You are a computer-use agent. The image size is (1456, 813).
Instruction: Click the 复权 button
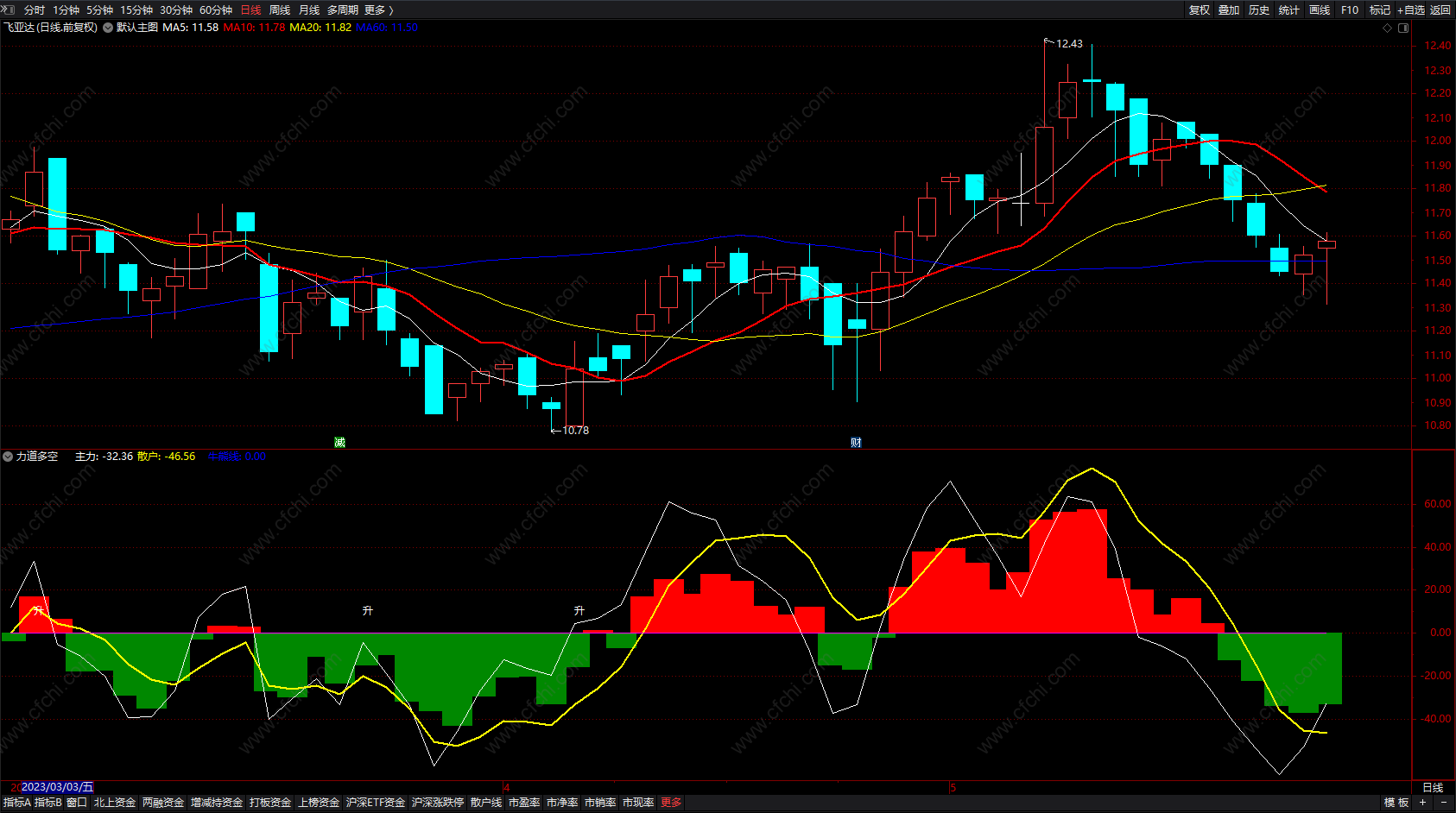(x=1200, y=10)
